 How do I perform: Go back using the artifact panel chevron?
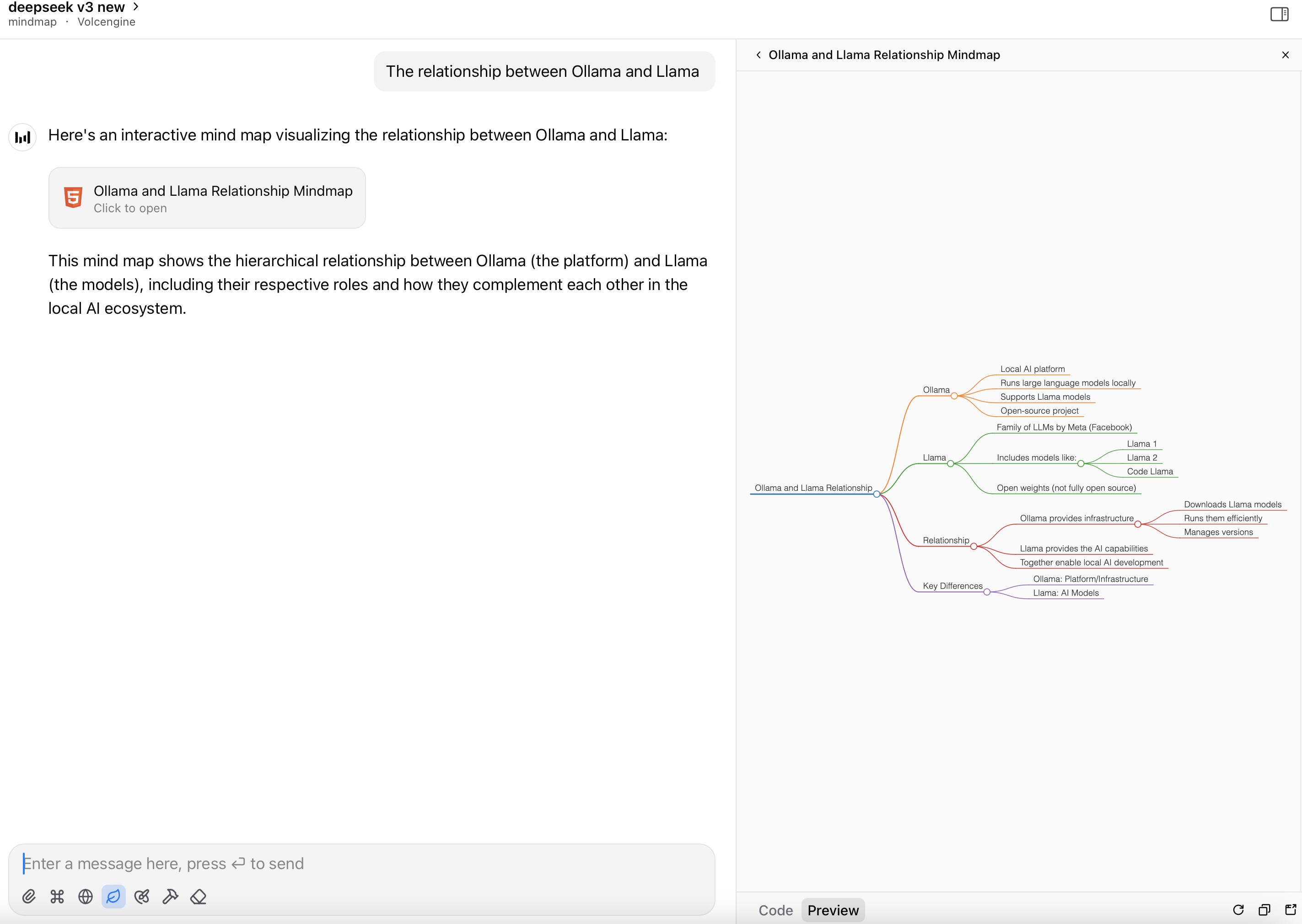click(x=758, y=55)
